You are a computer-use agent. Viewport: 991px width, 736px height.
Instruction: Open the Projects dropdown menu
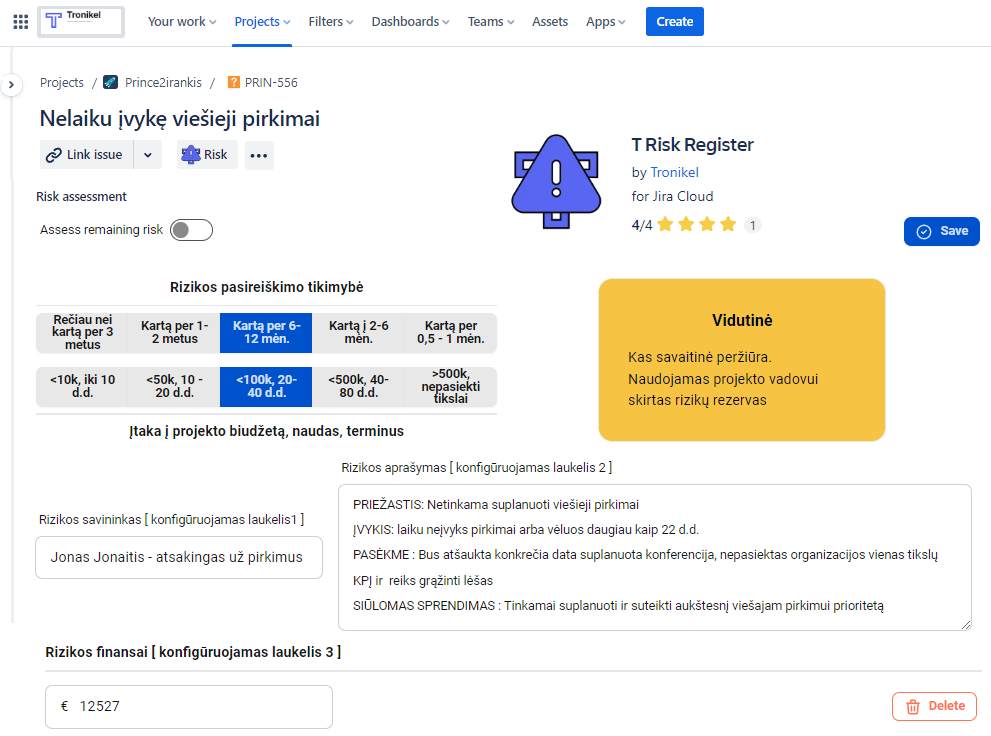tap(262, 22)
